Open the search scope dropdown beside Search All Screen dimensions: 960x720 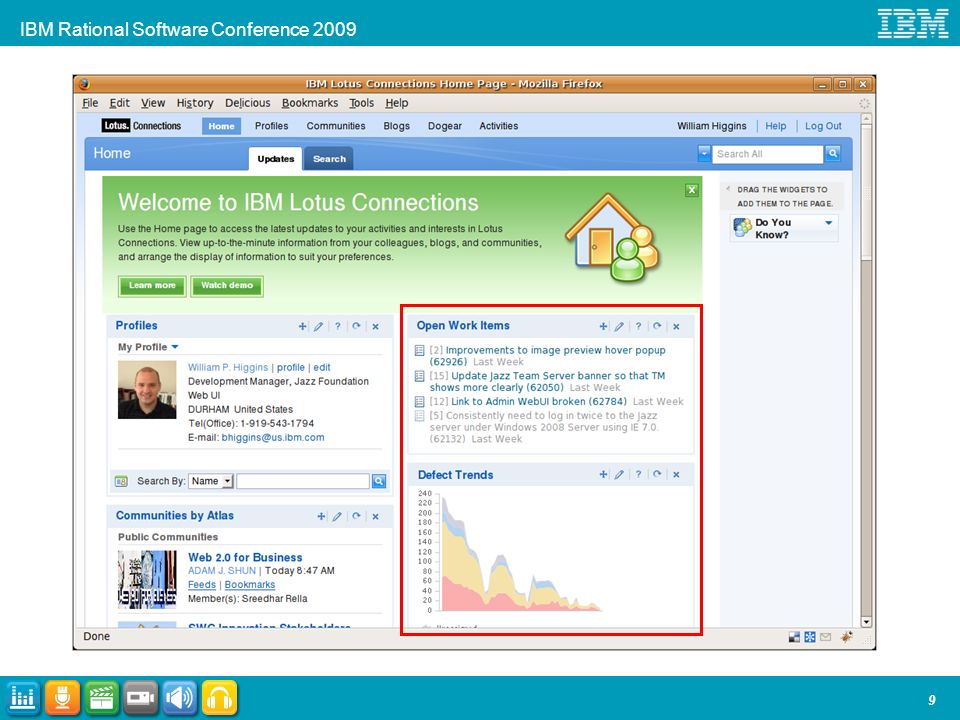tap(704, 154)
